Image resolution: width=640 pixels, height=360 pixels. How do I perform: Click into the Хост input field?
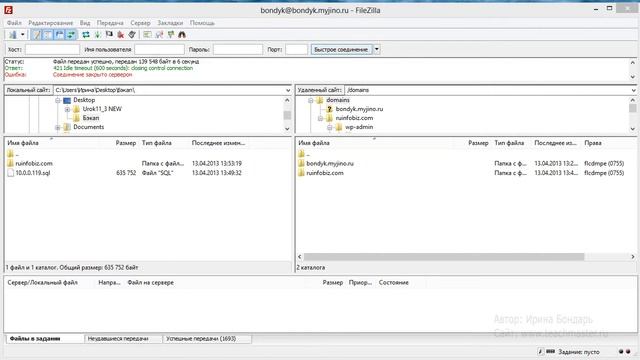tap(52, 49)
